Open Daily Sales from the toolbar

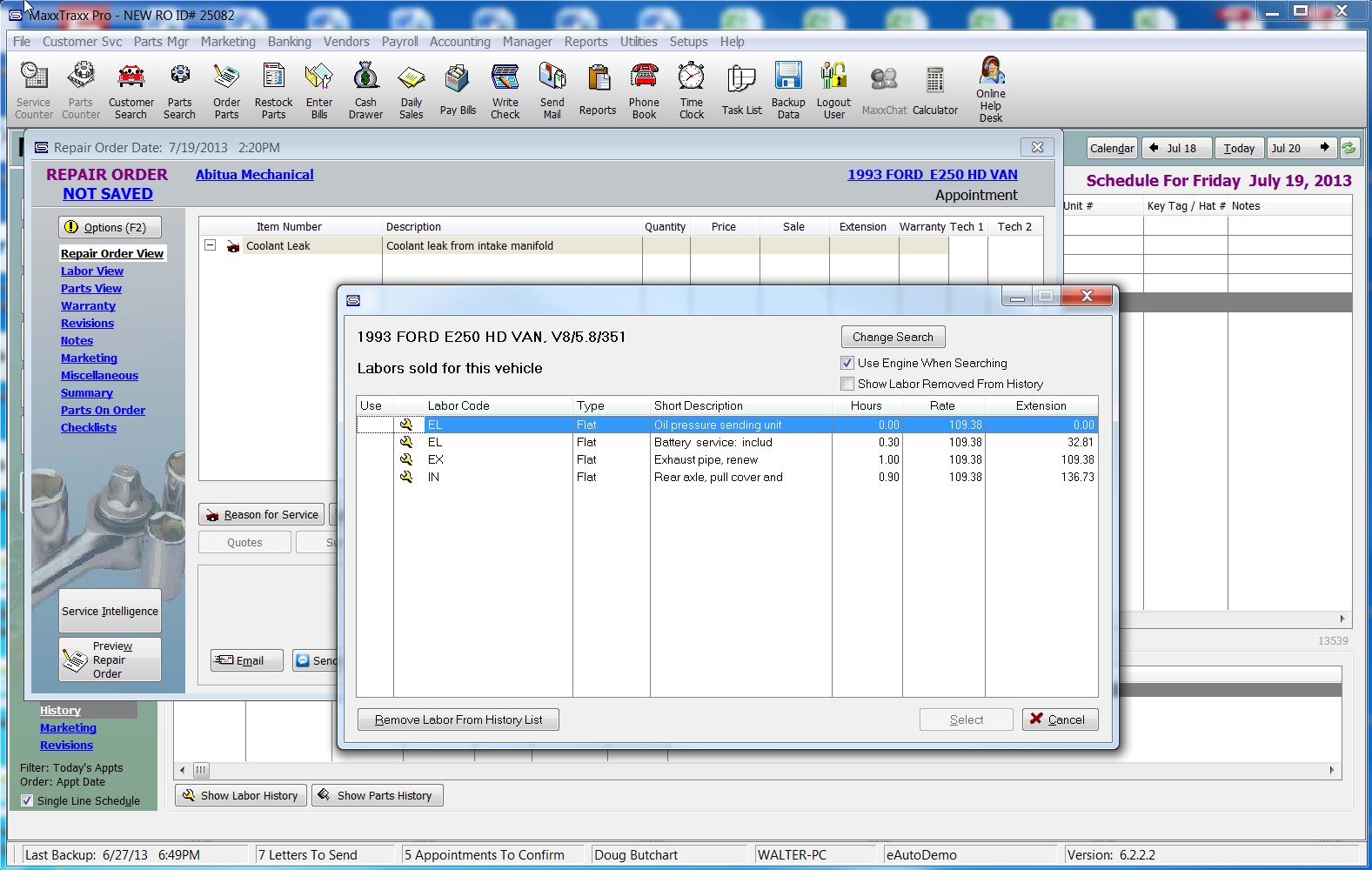point(412,90)
